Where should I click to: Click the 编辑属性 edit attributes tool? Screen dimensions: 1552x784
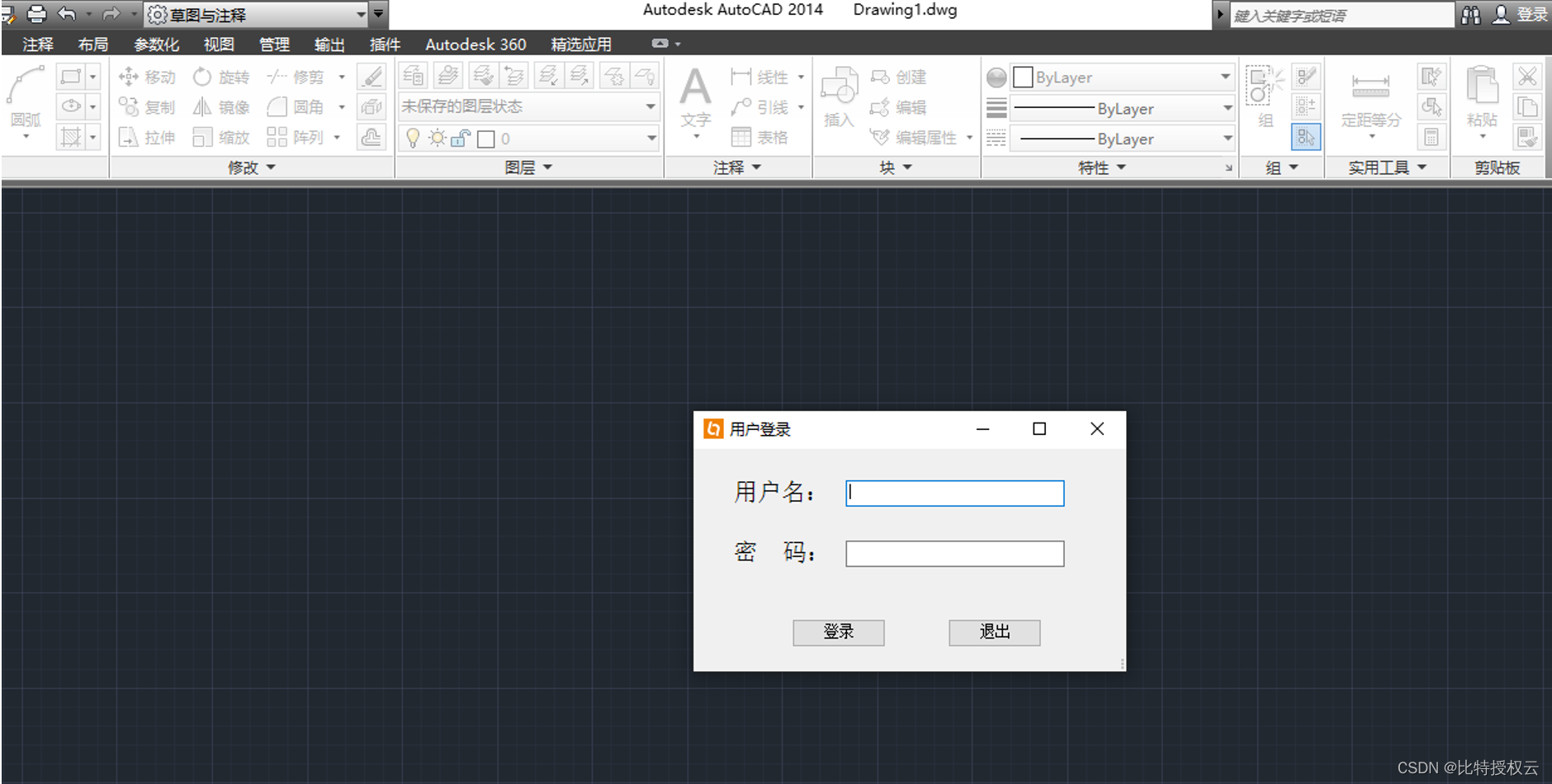913,137
